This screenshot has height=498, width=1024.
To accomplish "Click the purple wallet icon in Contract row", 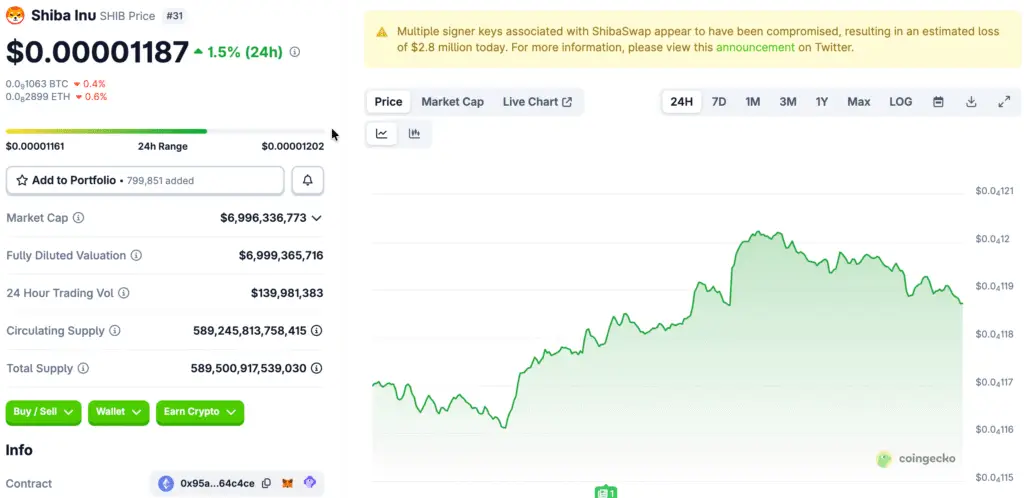I will (310, 483).
